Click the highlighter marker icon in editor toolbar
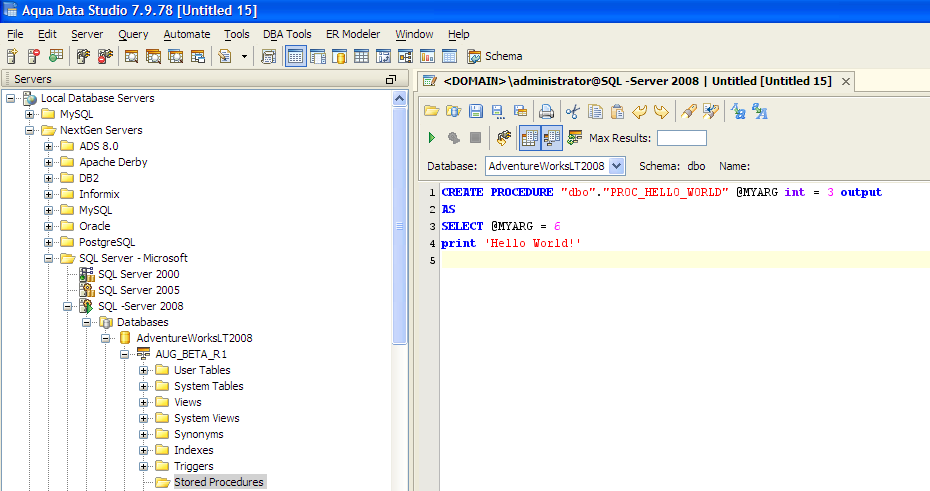This screenshot has height=491, width=930. [689, 111]
